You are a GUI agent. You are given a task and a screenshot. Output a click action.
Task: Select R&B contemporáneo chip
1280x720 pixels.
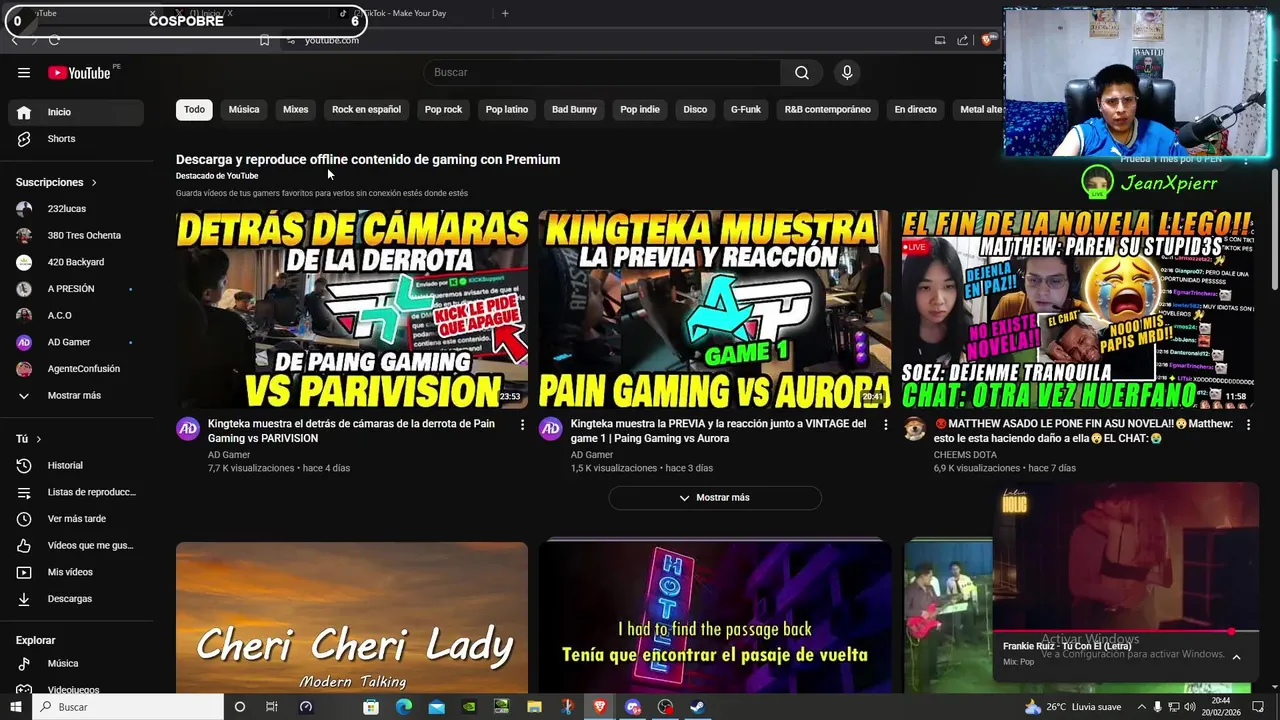[x=827, y=109]
